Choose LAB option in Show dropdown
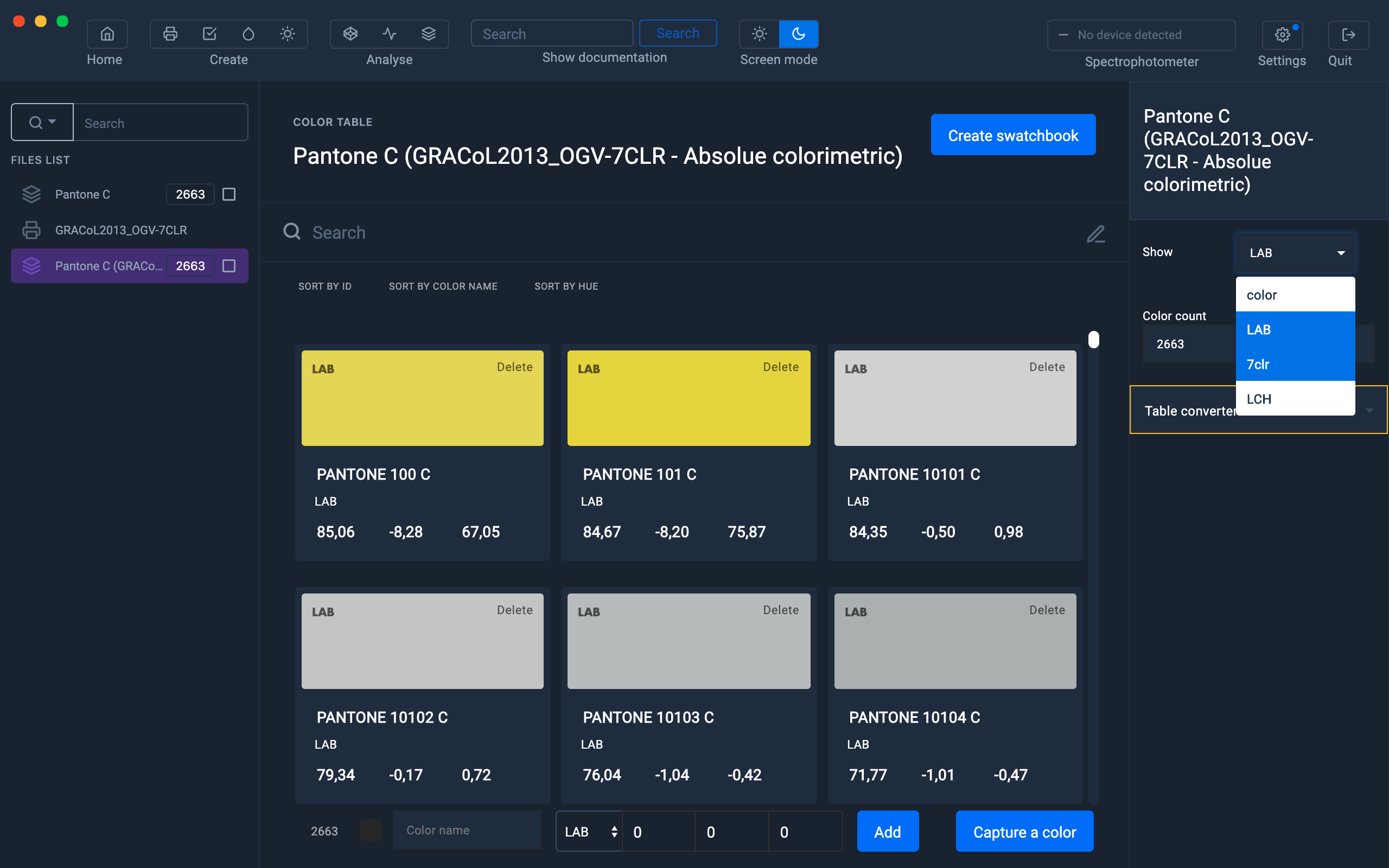This screenshot has width=1389, height=868. coord(1296,329)
